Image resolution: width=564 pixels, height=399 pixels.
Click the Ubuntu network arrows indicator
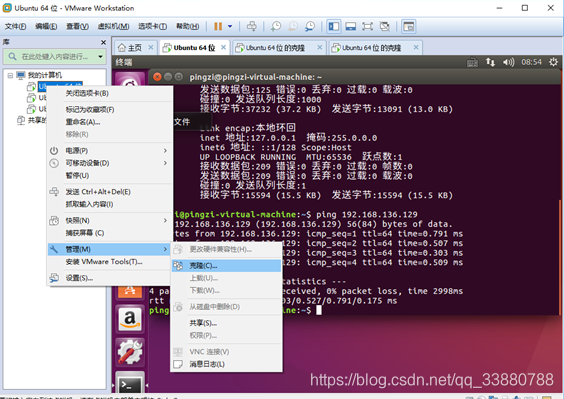point(490,62)
